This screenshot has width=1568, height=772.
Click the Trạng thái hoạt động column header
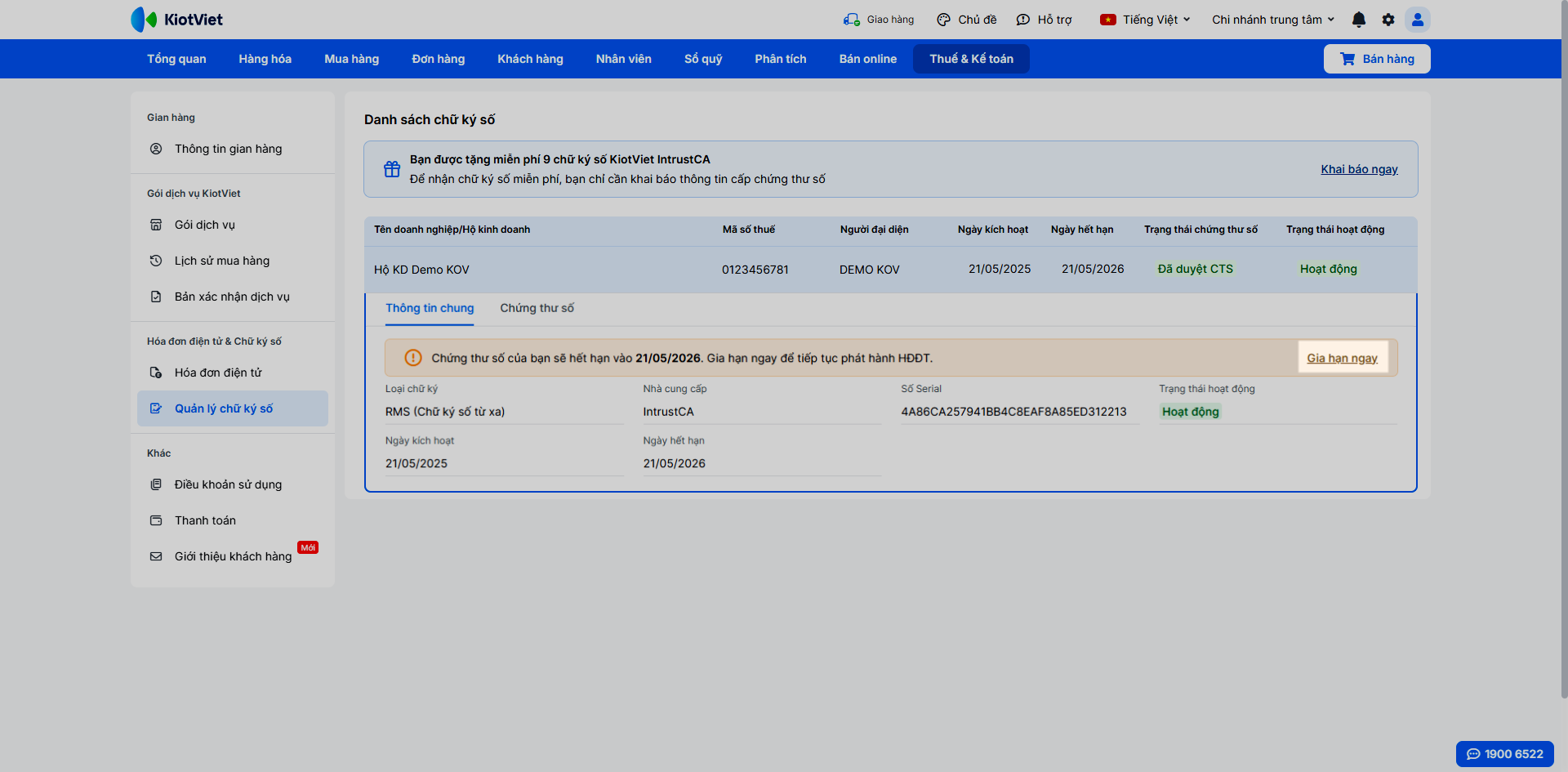click(1335, 230)
